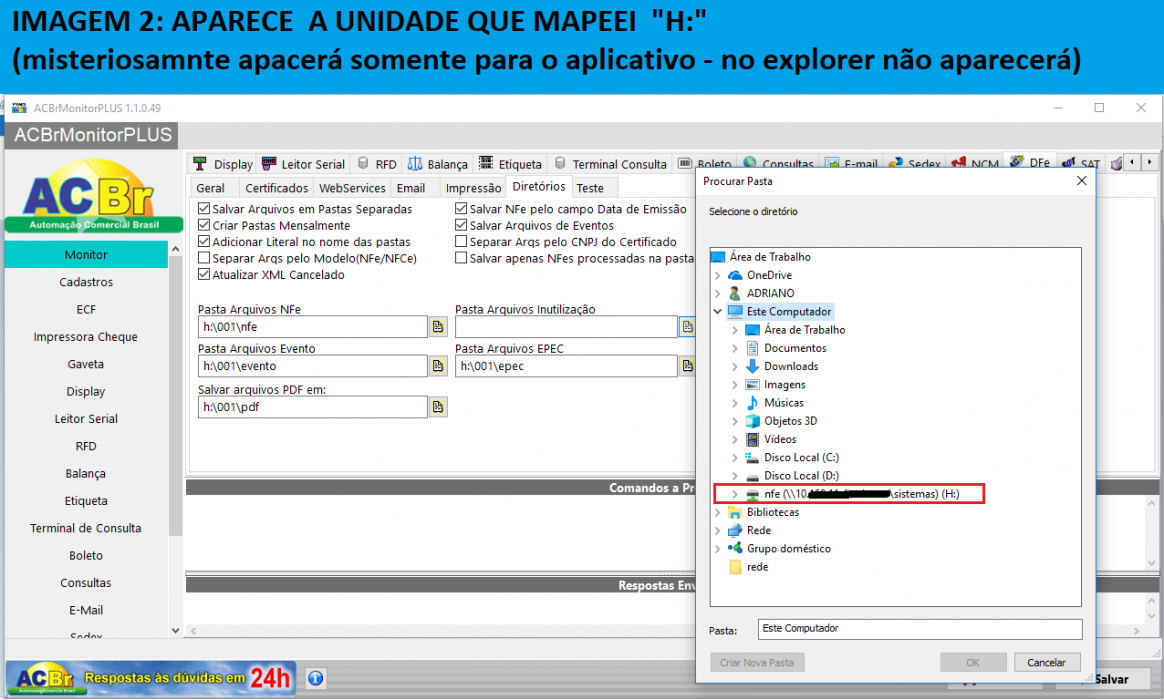The image size is (1164, 700).
Task: Select the Bibliotecas icon
Action: coord(735,513)
